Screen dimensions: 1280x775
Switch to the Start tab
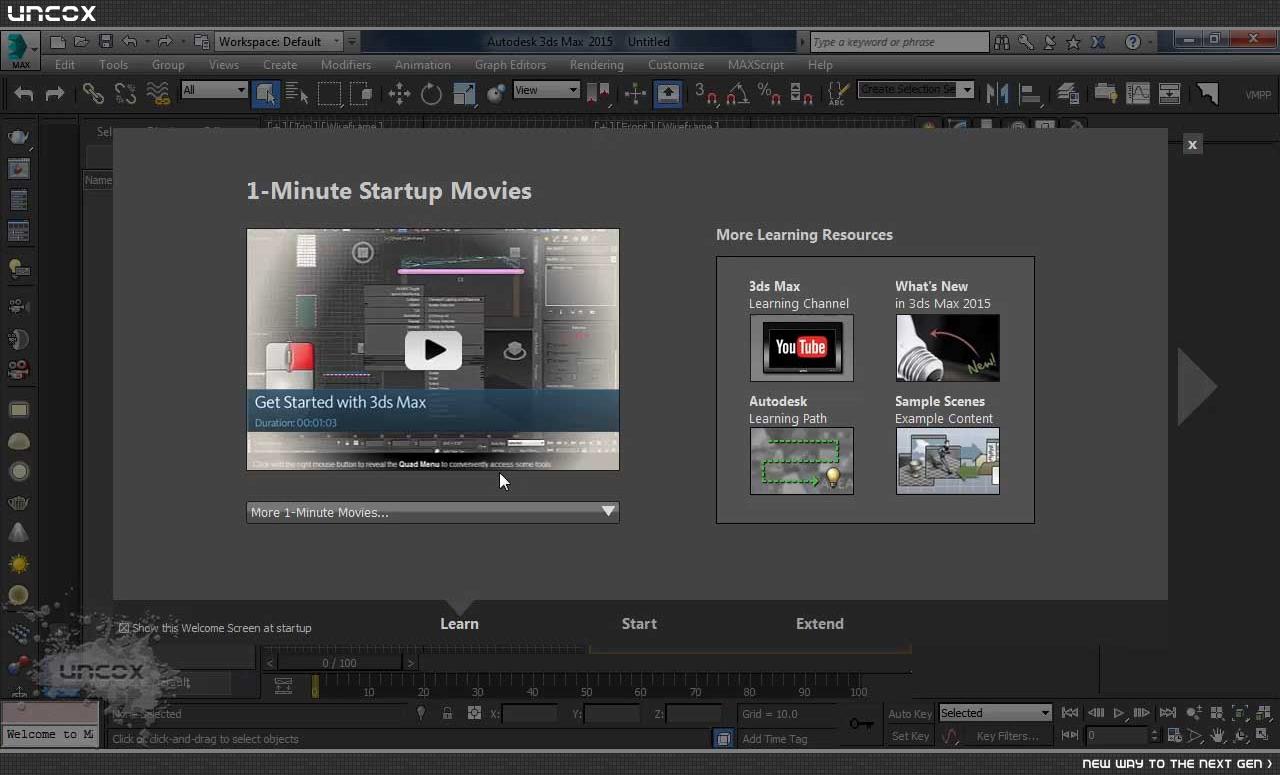coord(639,623)
